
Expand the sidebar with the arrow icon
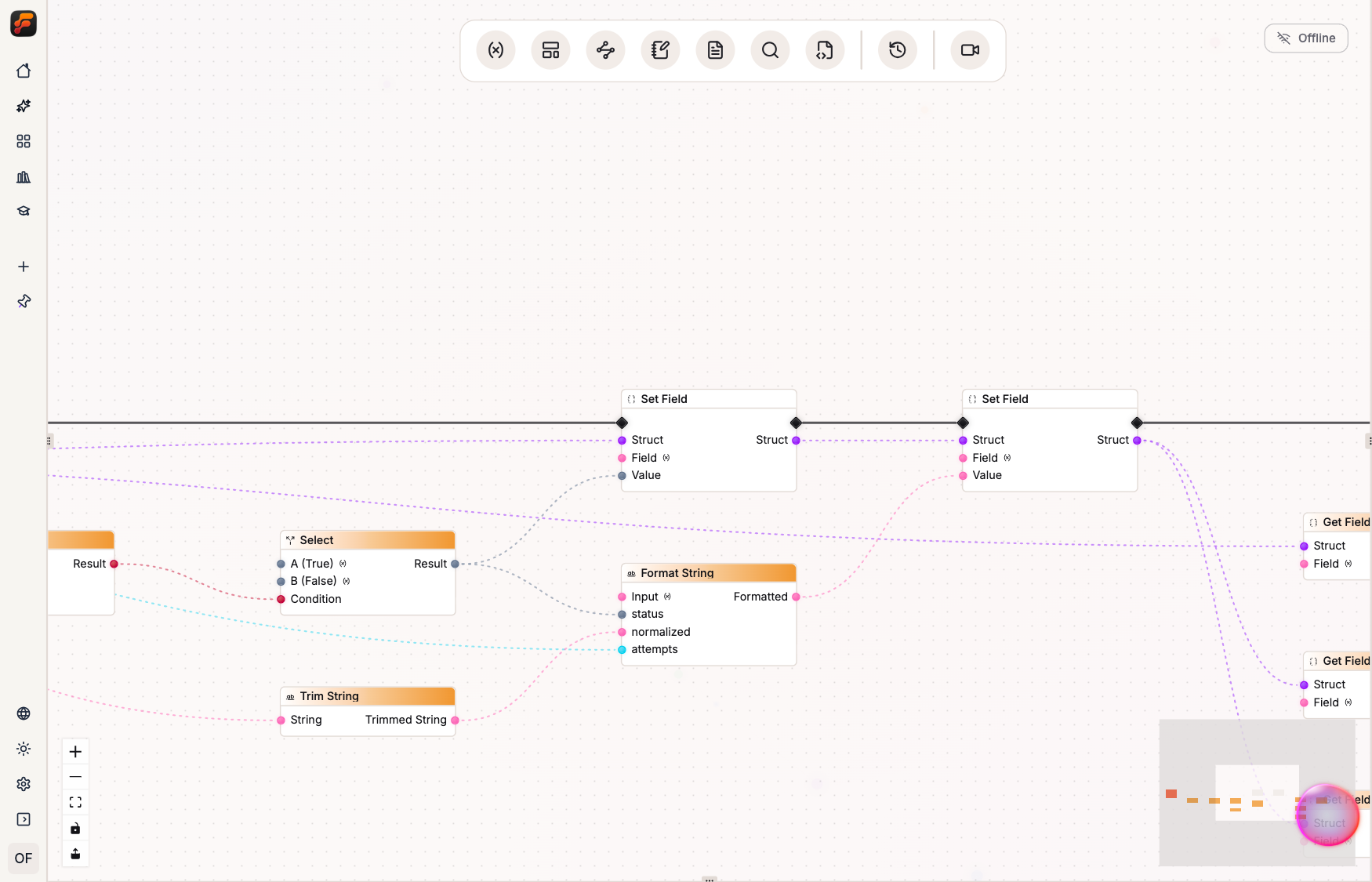click(x=24, y=819)
